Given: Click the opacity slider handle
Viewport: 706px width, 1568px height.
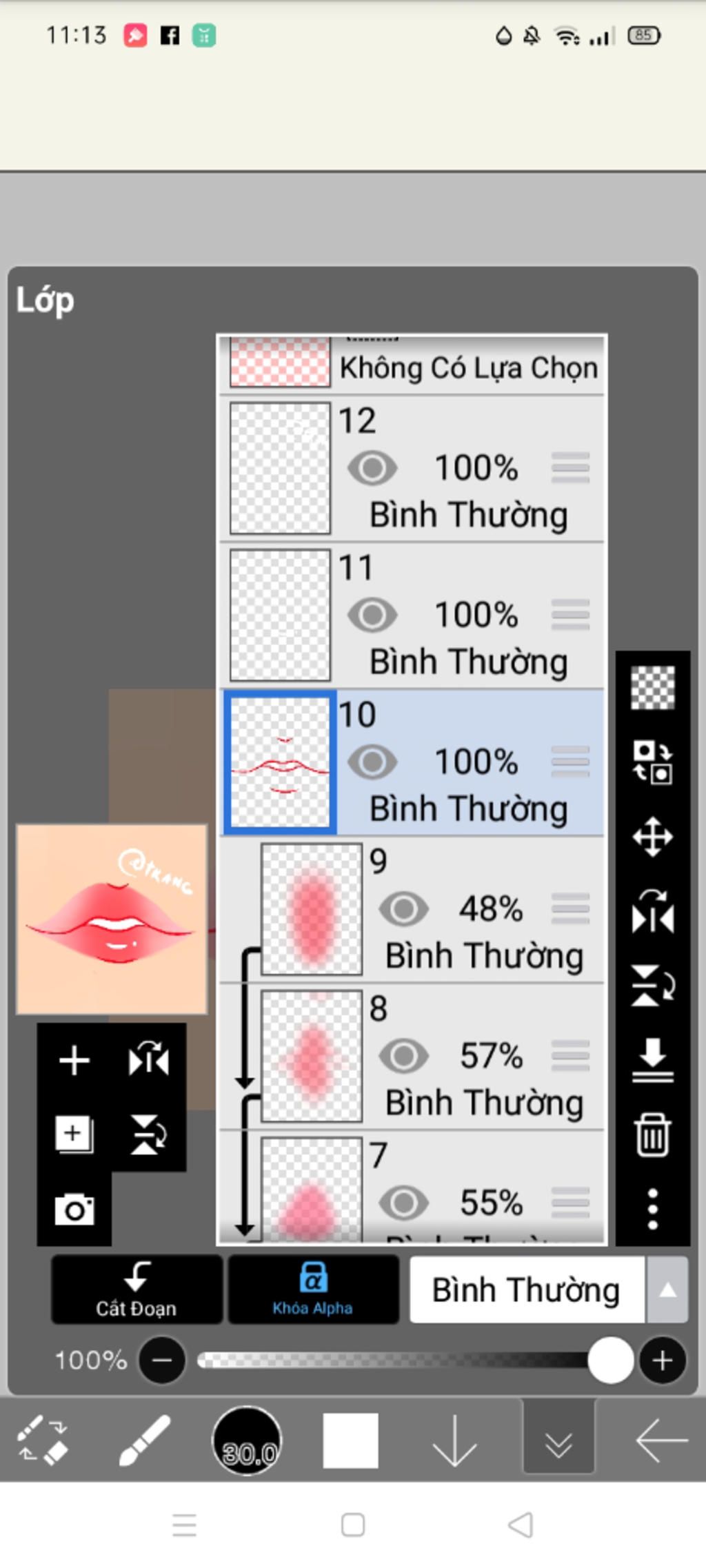Looking at the screenshot, I should [x=611, y=1361].
